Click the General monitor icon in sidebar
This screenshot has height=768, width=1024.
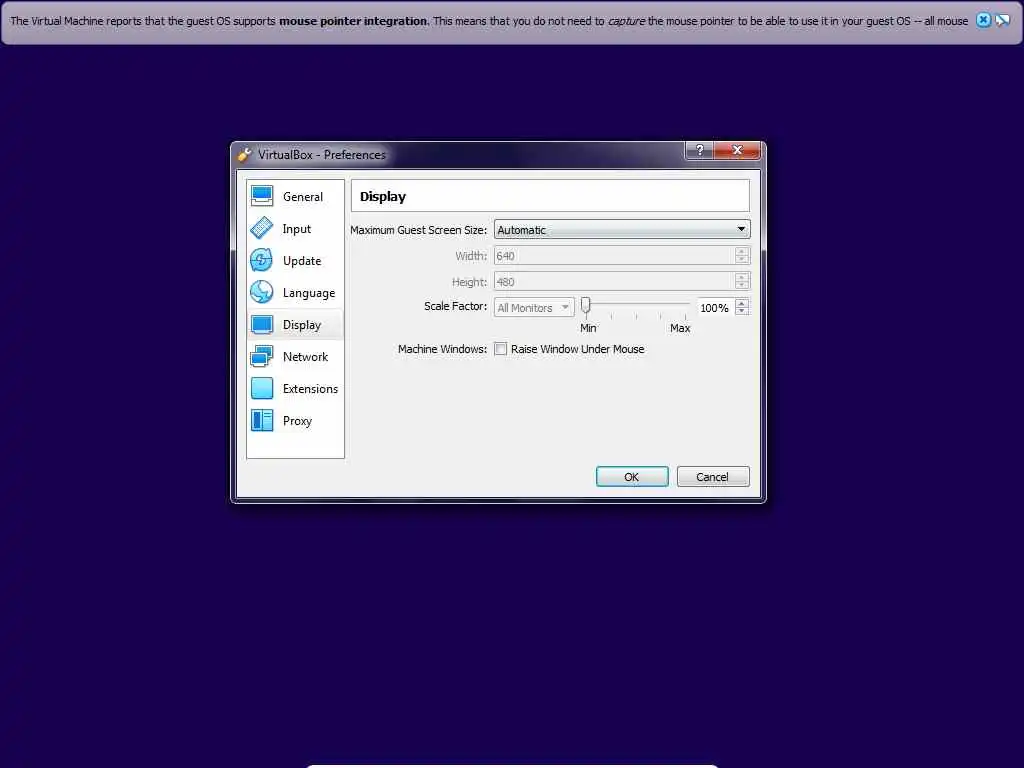262,196
